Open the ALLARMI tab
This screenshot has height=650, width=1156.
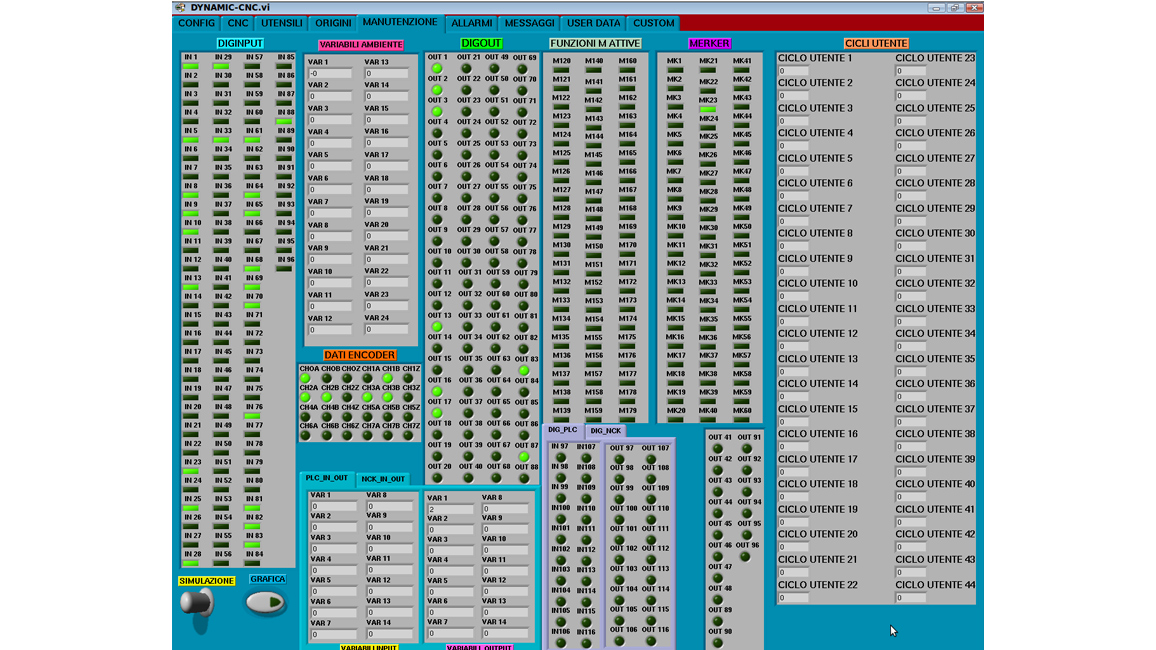pos(472,23)
